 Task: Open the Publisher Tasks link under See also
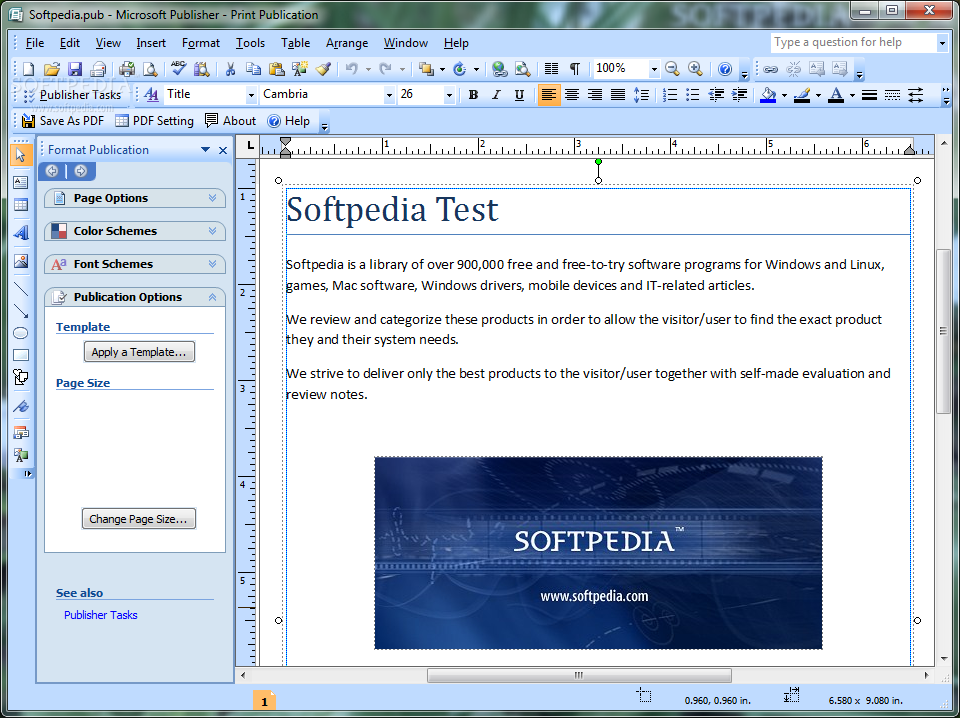tap(100, 615)
